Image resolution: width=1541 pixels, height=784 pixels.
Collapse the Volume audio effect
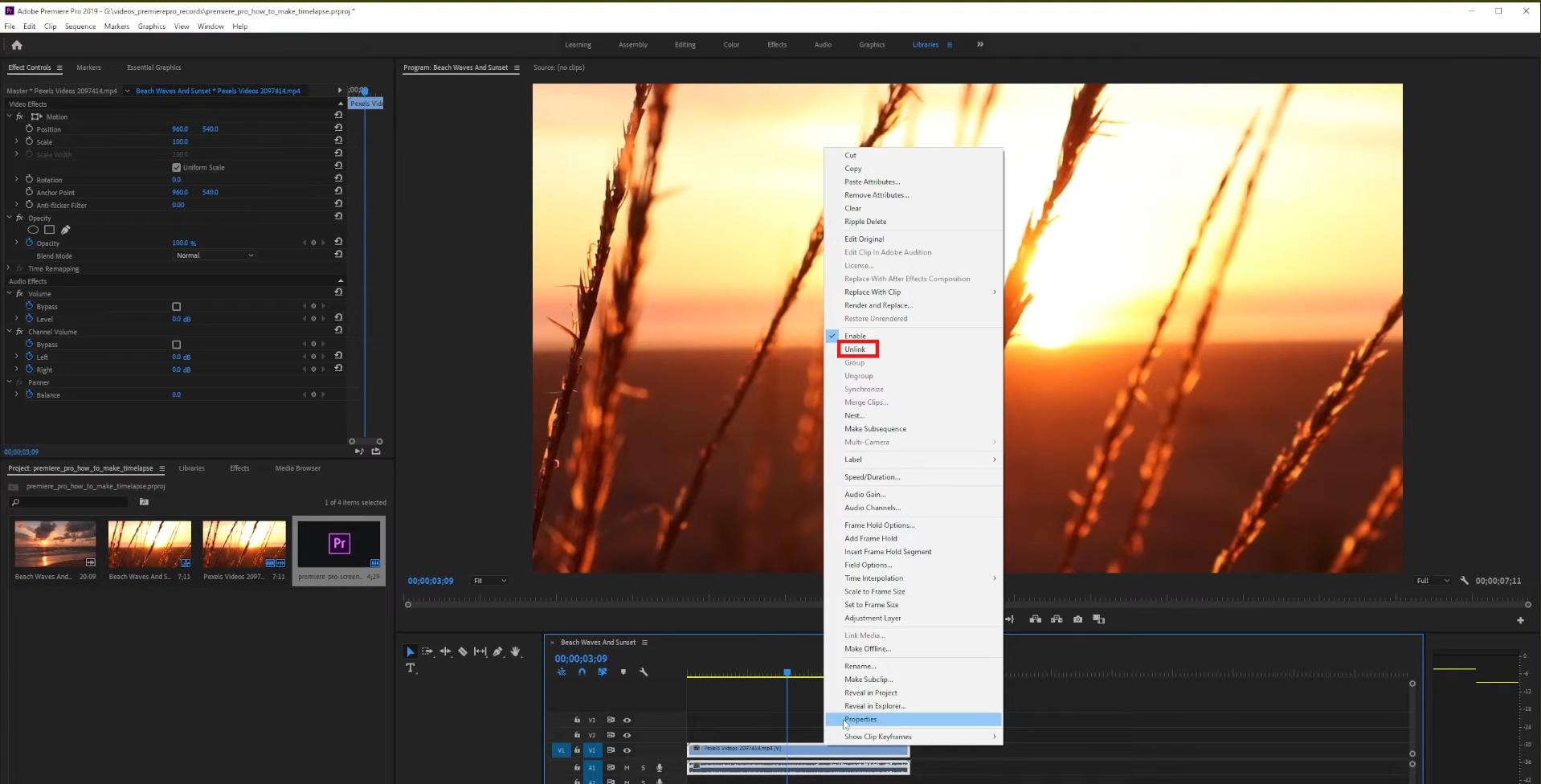pos(10,293)
